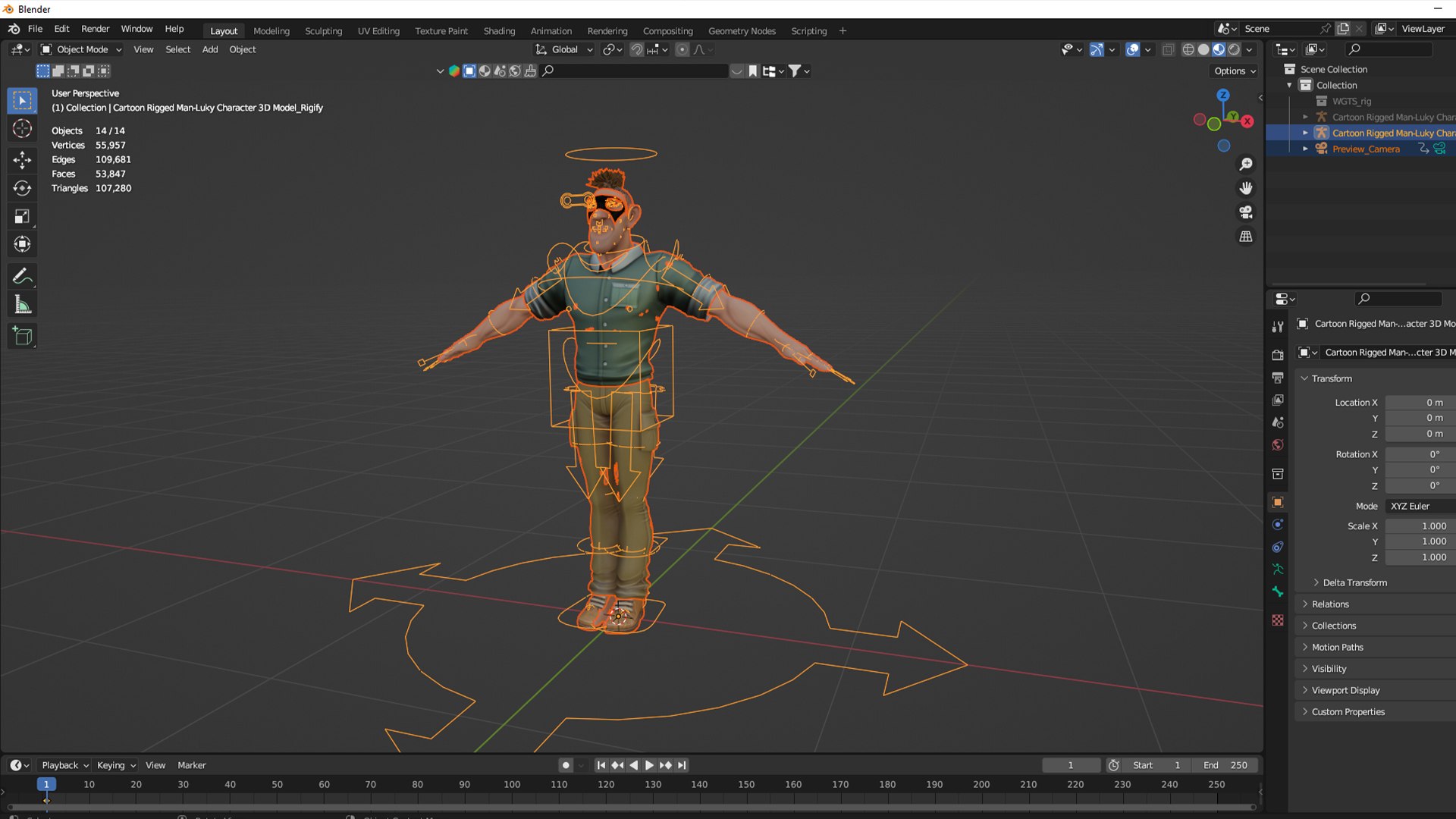
Task: Open the Bone properties tab
Action: [1278, 592]
